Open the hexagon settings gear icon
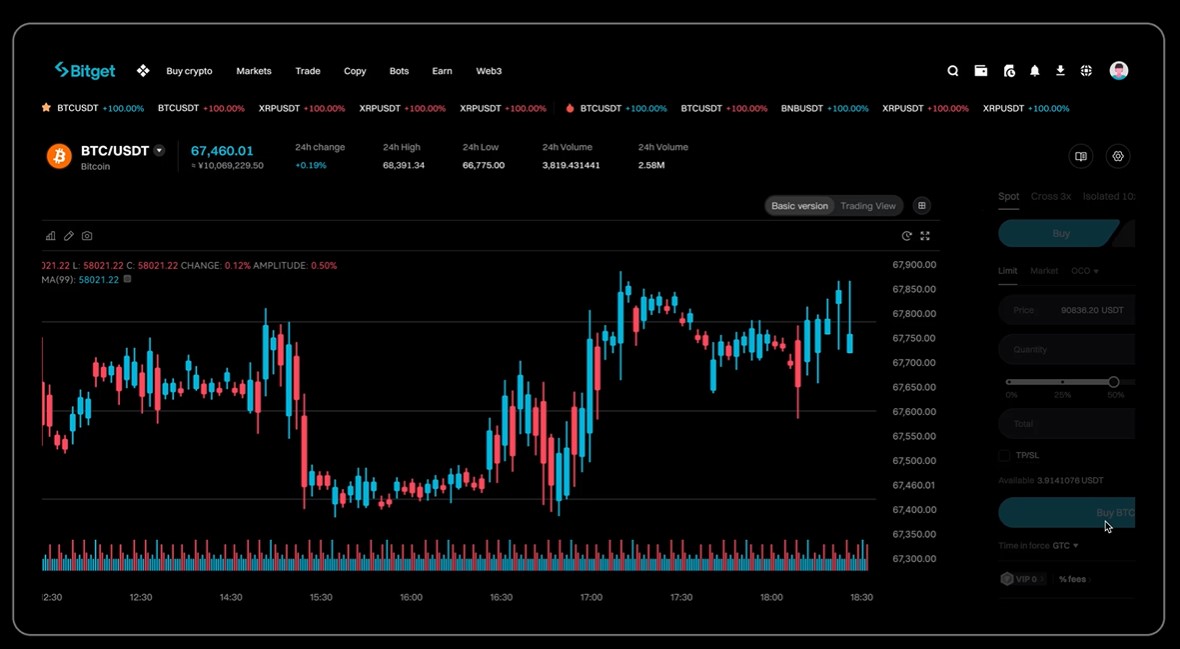Image resolution: width=1180 pixels, height=649 pixels. pyautogui.click(x=1118, y=156)
